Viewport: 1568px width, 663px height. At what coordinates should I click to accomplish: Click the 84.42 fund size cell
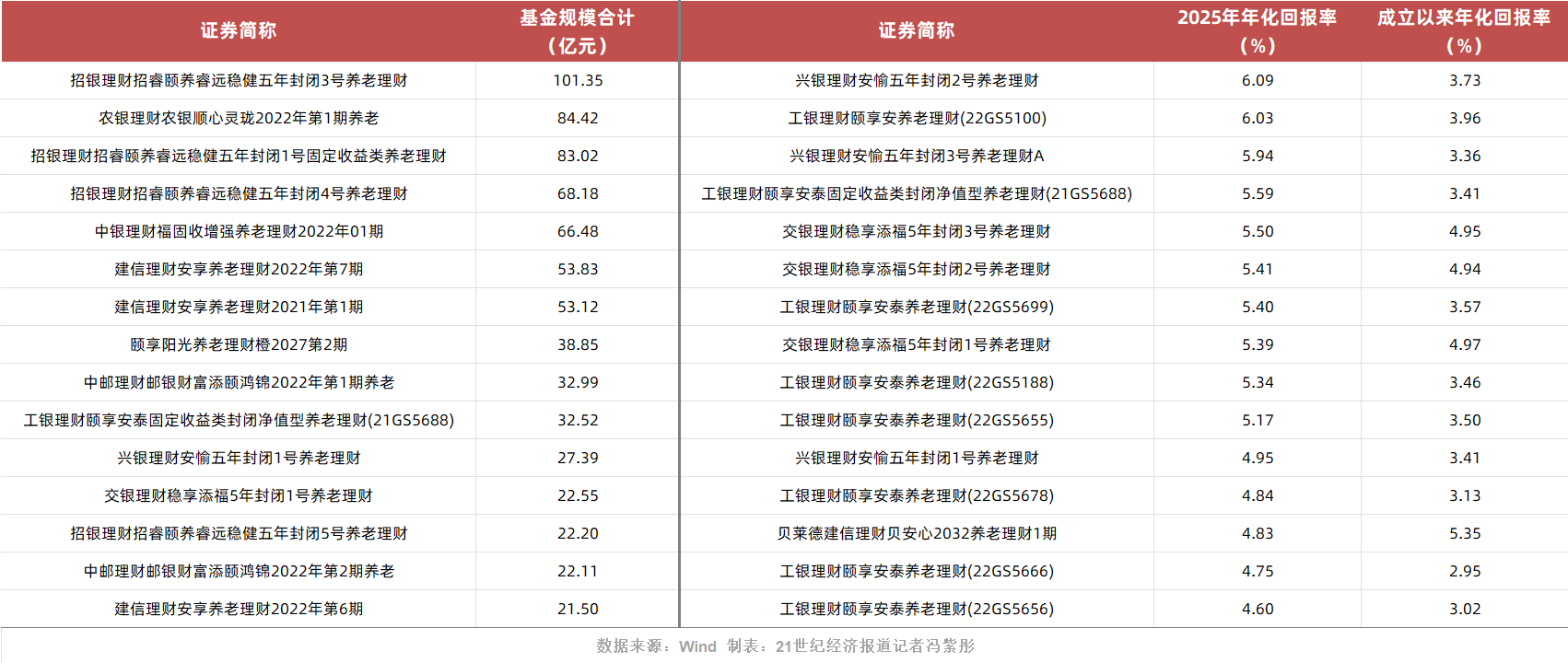[578, 119]
